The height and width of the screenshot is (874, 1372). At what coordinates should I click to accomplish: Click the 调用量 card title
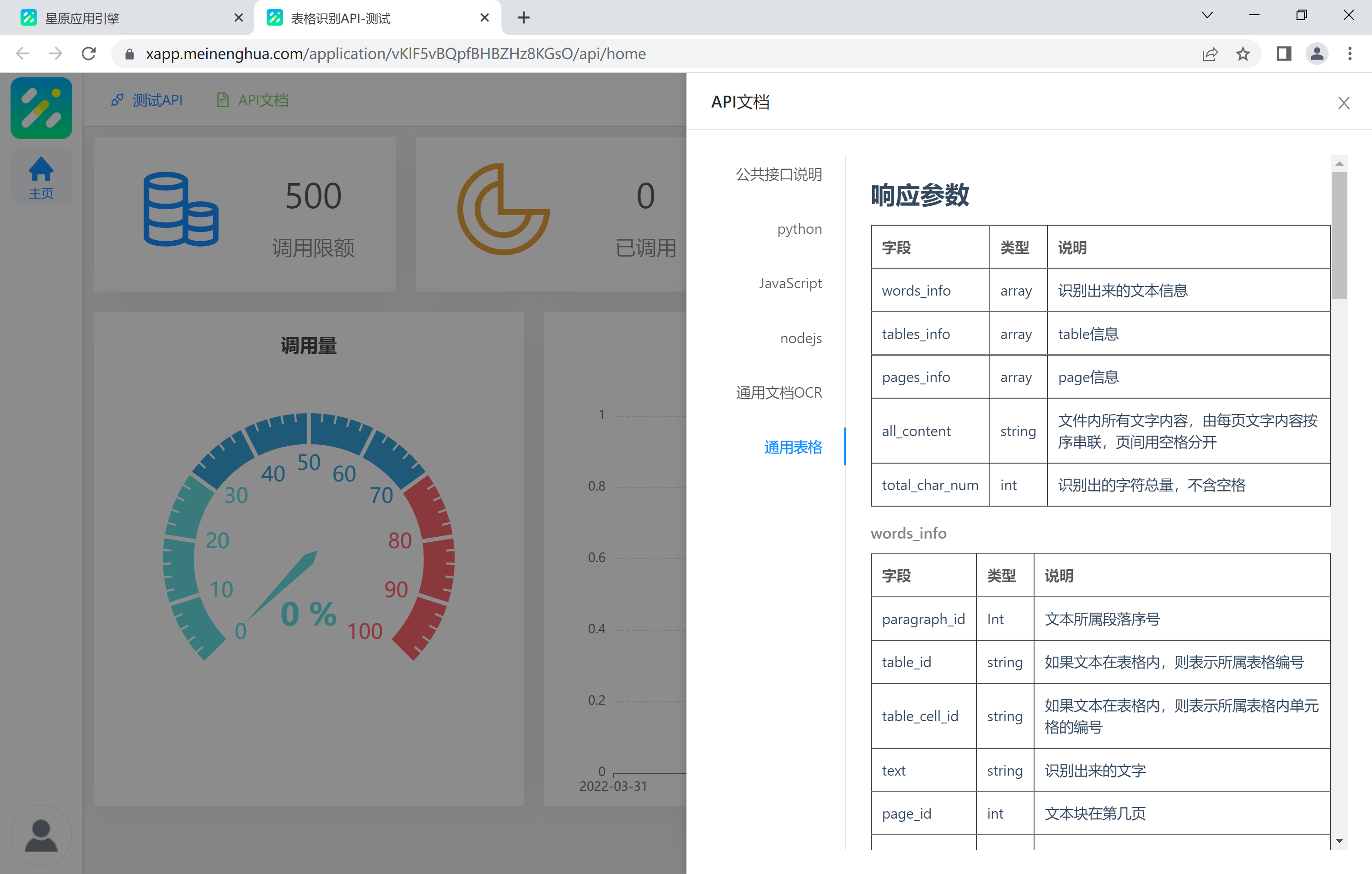[308, 345]
